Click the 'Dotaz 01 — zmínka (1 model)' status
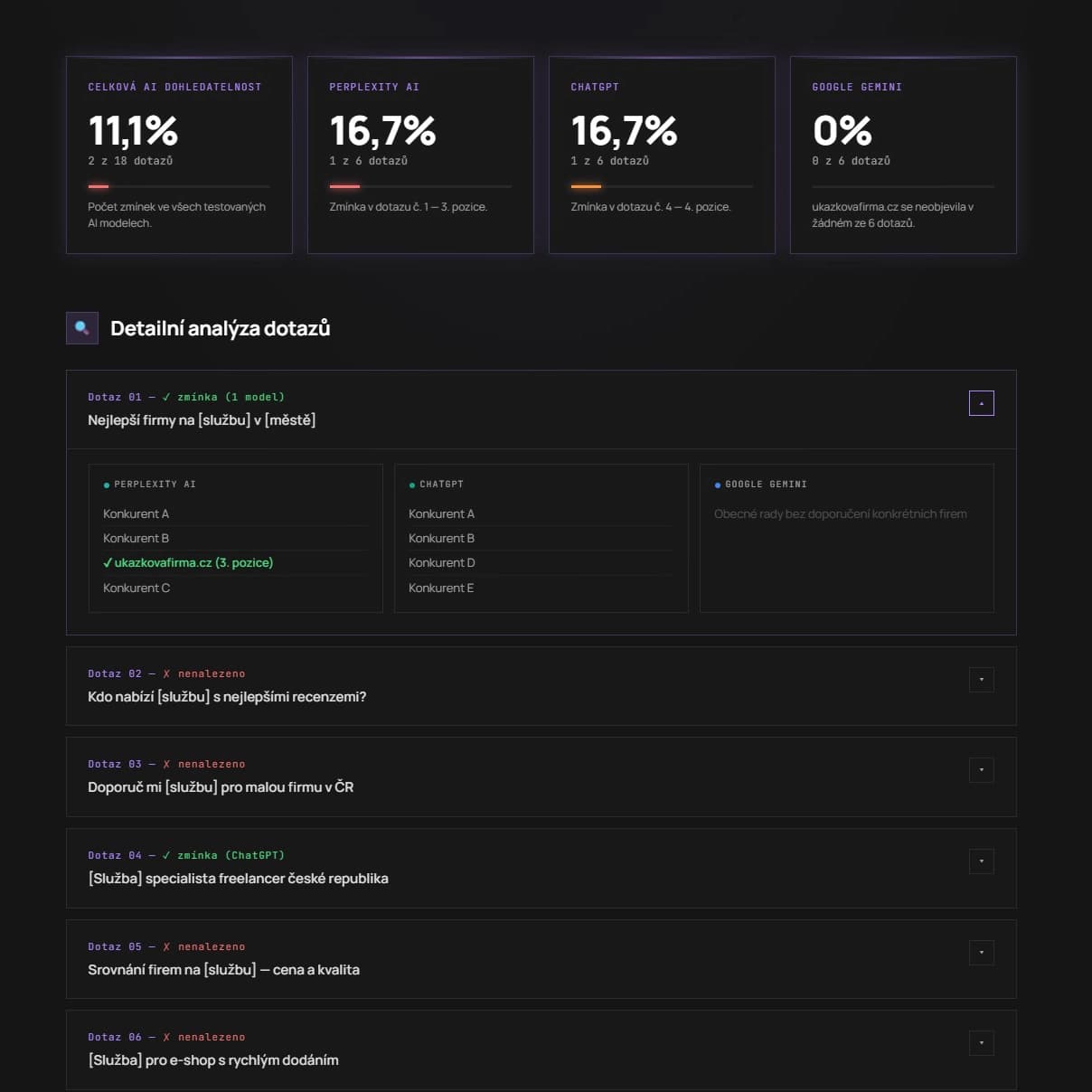Viewport: 1092px width, 1092px height. 186,397
